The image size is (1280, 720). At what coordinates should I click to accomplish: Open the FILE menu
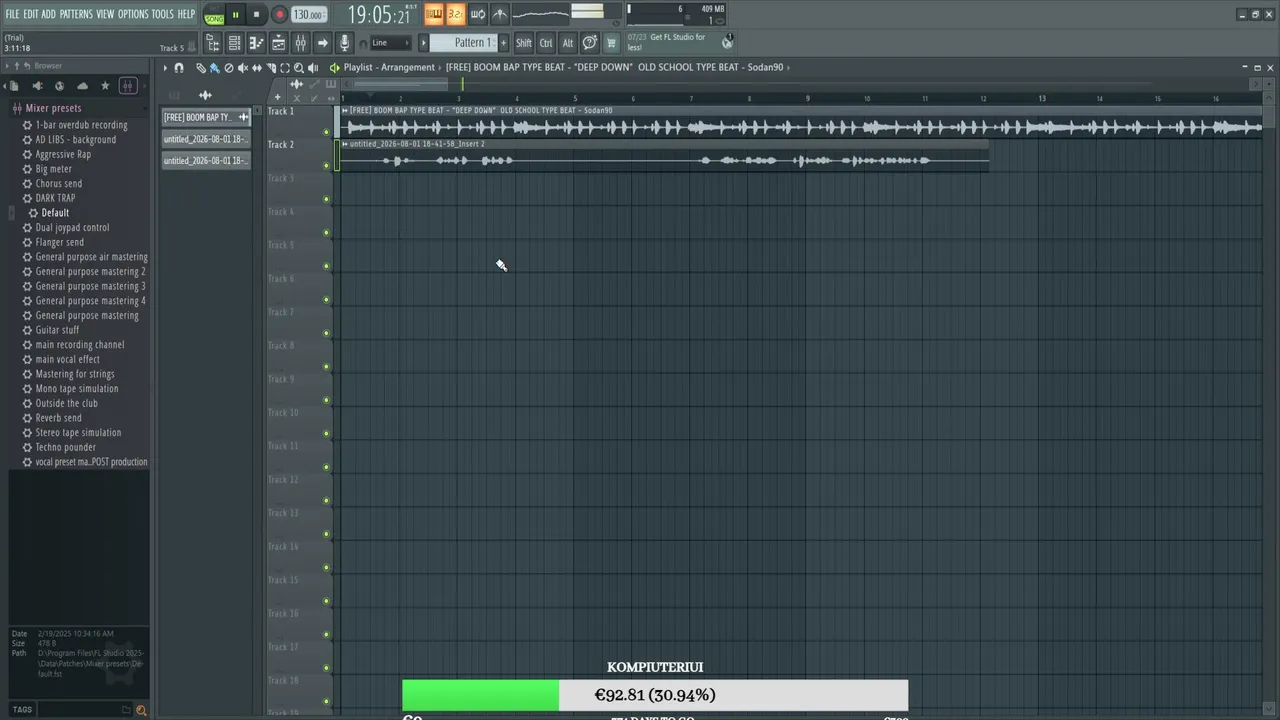(12, 14)
